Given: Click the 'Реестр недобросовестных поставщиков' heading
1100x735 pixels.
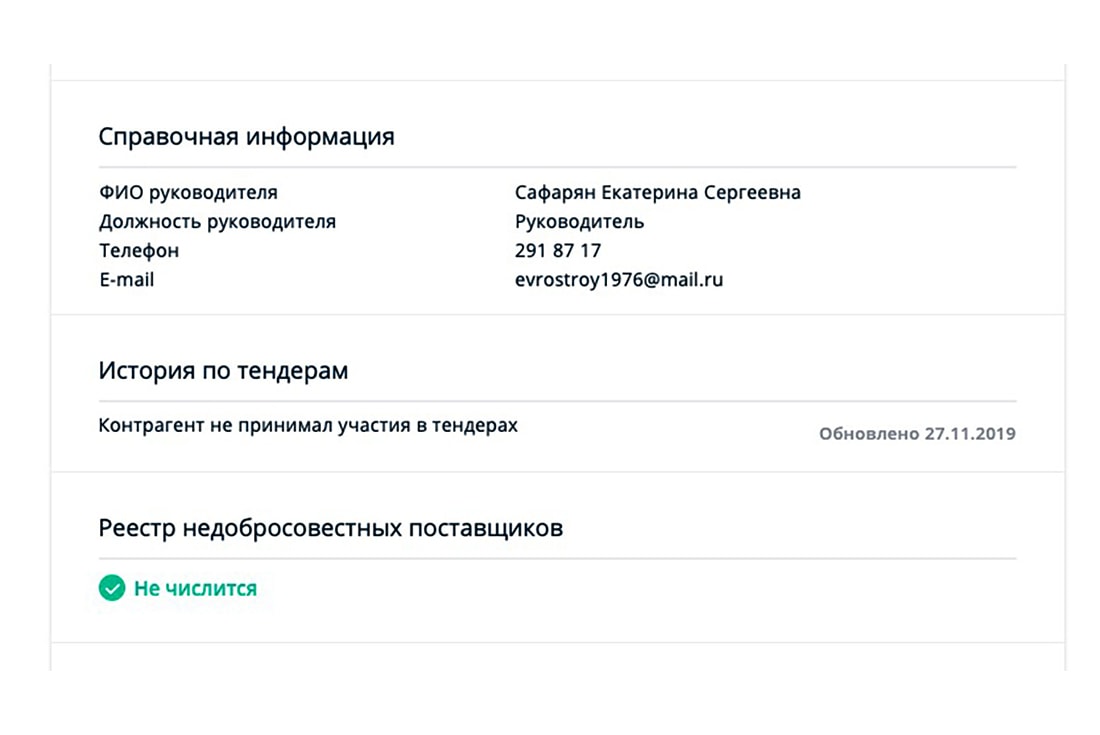Looking at the screenshot, I should click(330, 528).
